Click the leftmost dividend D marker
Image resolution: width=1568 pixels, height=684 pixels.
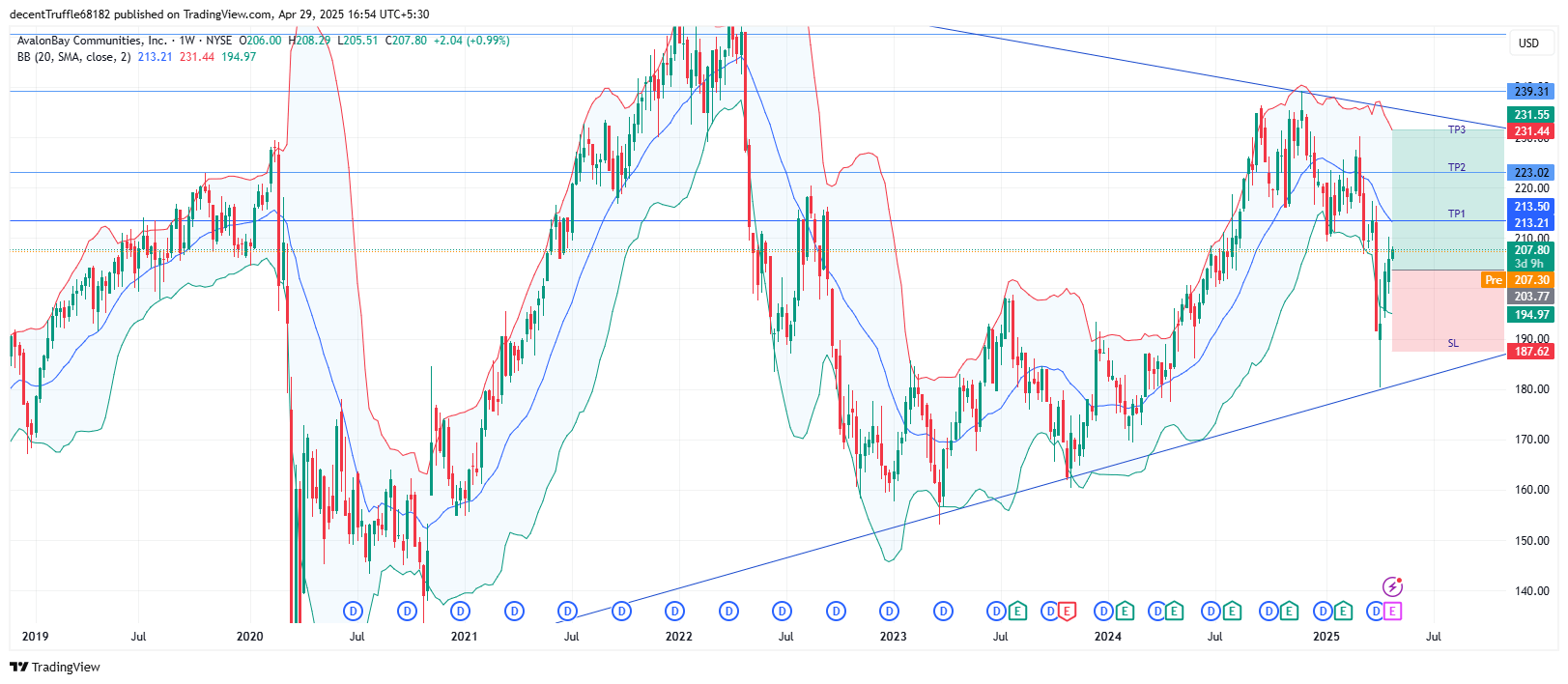pyautogui.click(x=354, y=611)
